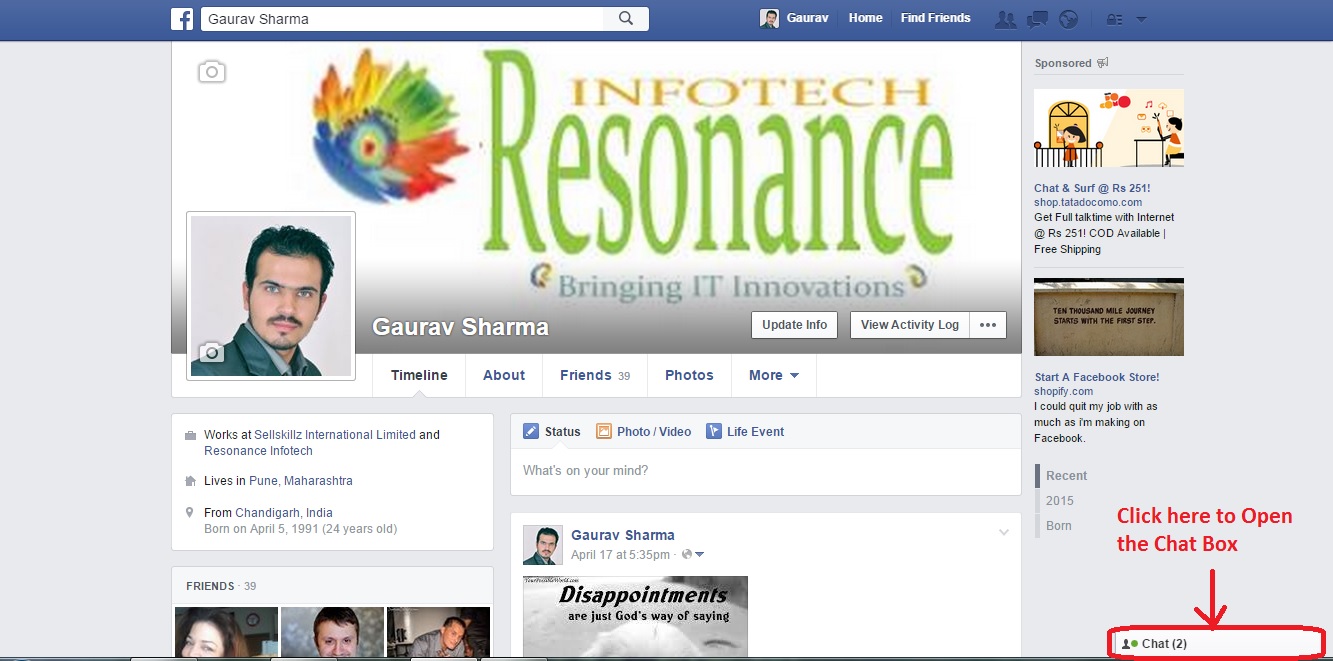Open the account menu down arrow
This screenshot has width=1333, height=661.
click(1141, 19)
